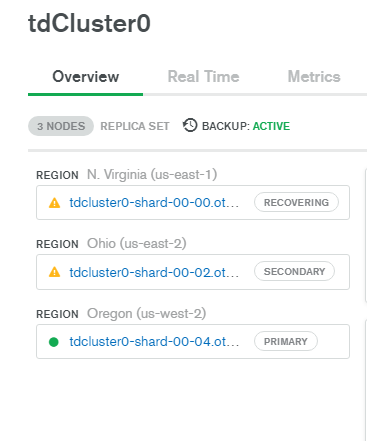Click the warning icon beside shard-00-02
Image resolution: width=367 pixels, height=441 pixels.
[54, 272]
